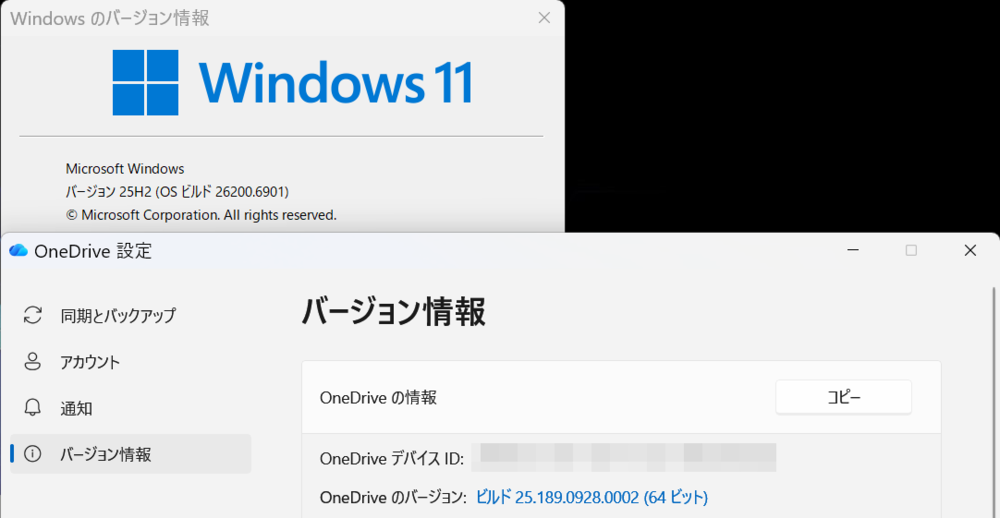The width and height of the screenshot is (1000, 518).
Task: Click the notification bell icon
Action: pyautogui.click(x=33, y=408)
